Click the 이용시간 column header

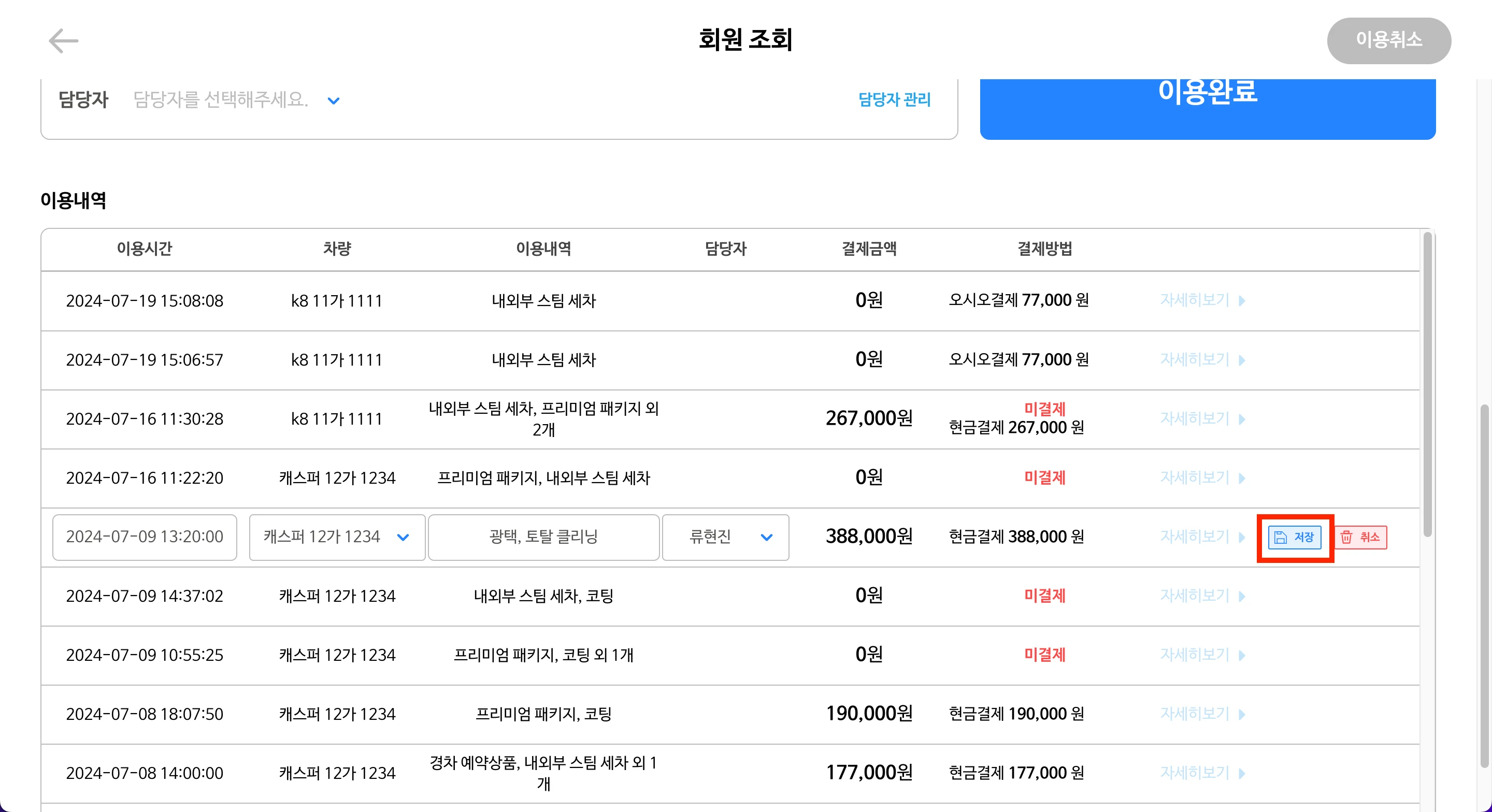point(145,249)
